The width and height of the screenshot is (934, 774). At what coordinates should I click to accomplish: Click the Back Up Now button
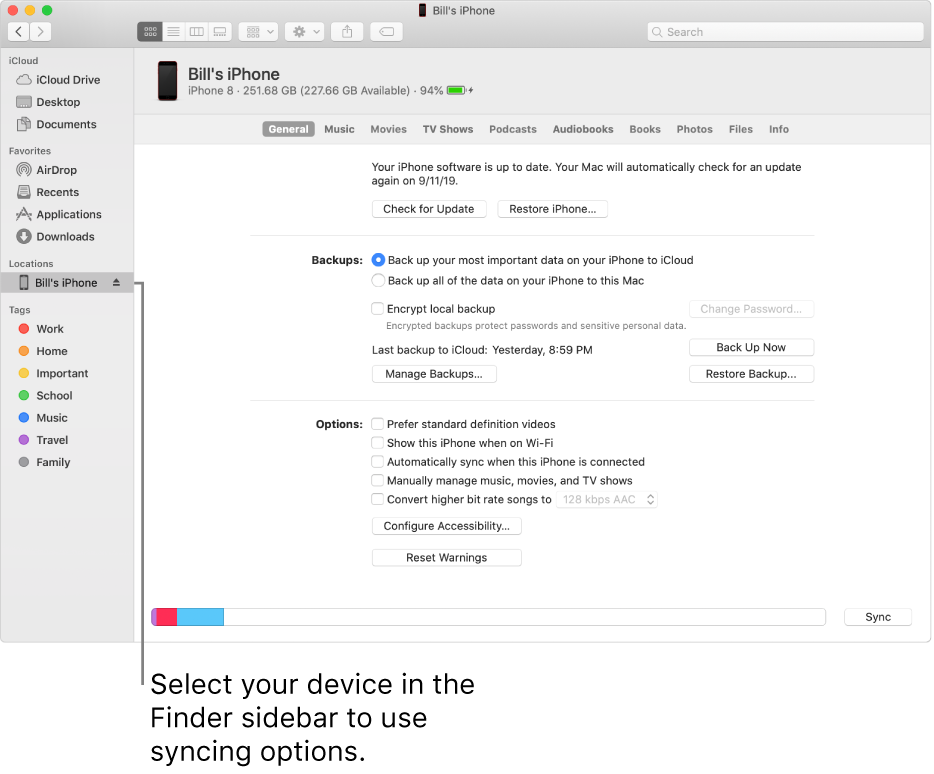(x=751, y=347)
